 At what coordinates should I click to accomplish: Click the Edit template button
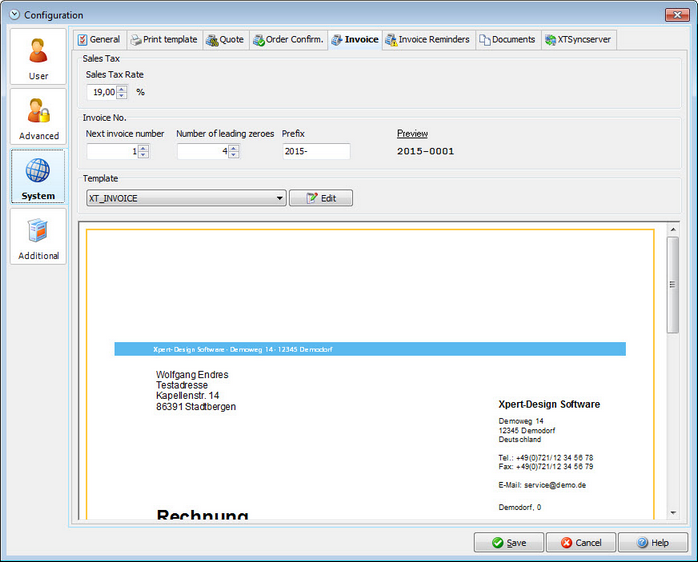tap(321, 198)
